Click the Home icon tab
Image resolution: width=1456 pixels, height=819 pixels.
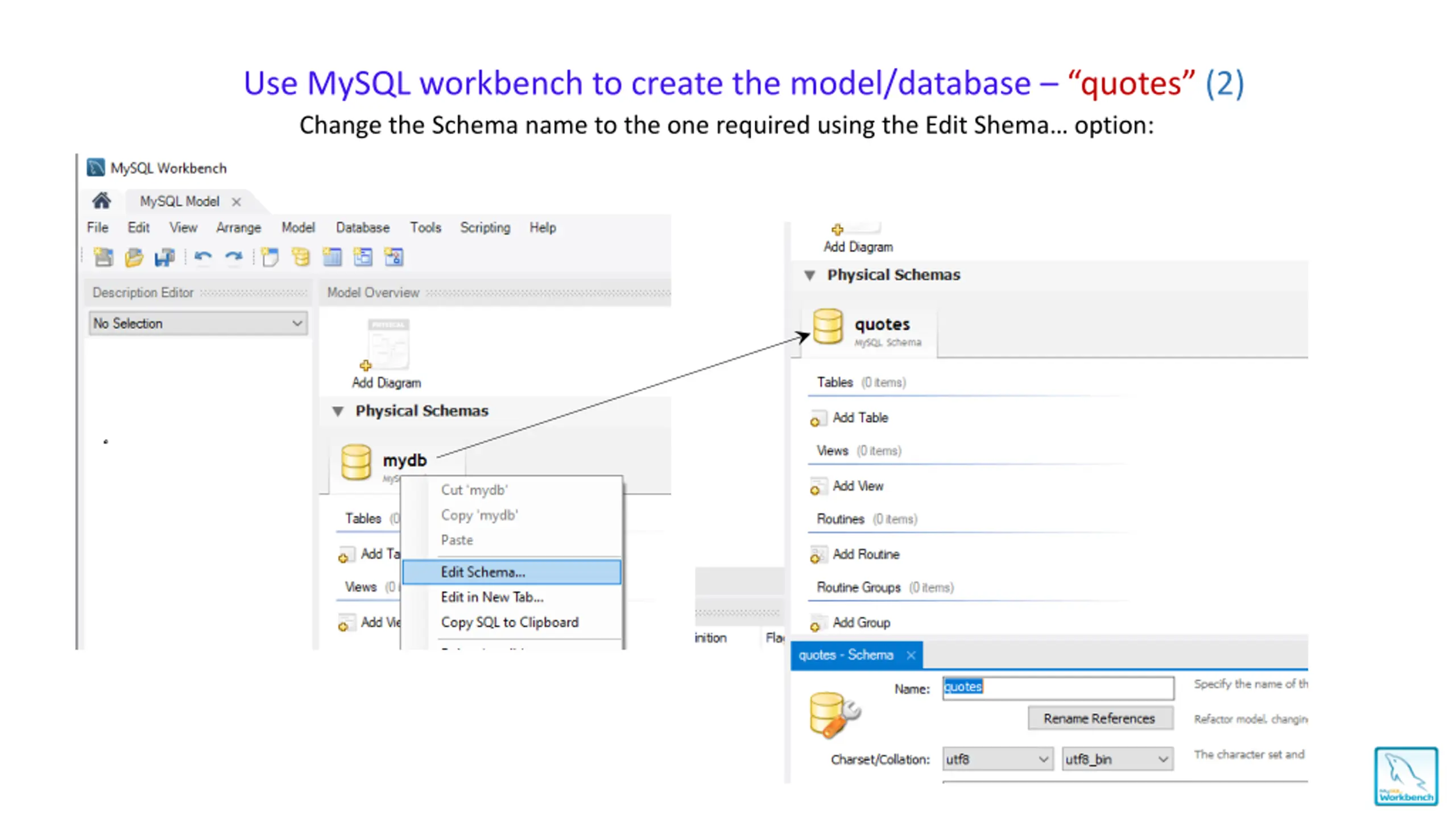101,201
